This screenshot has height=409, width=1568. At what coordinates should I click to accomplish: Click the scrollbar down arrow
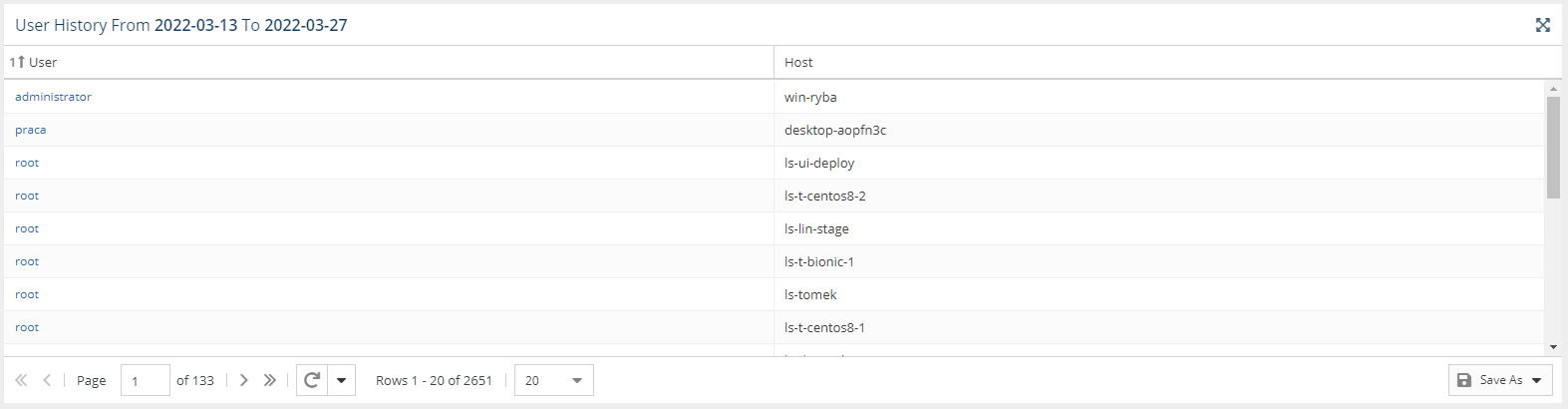(x=1553, y=347)
